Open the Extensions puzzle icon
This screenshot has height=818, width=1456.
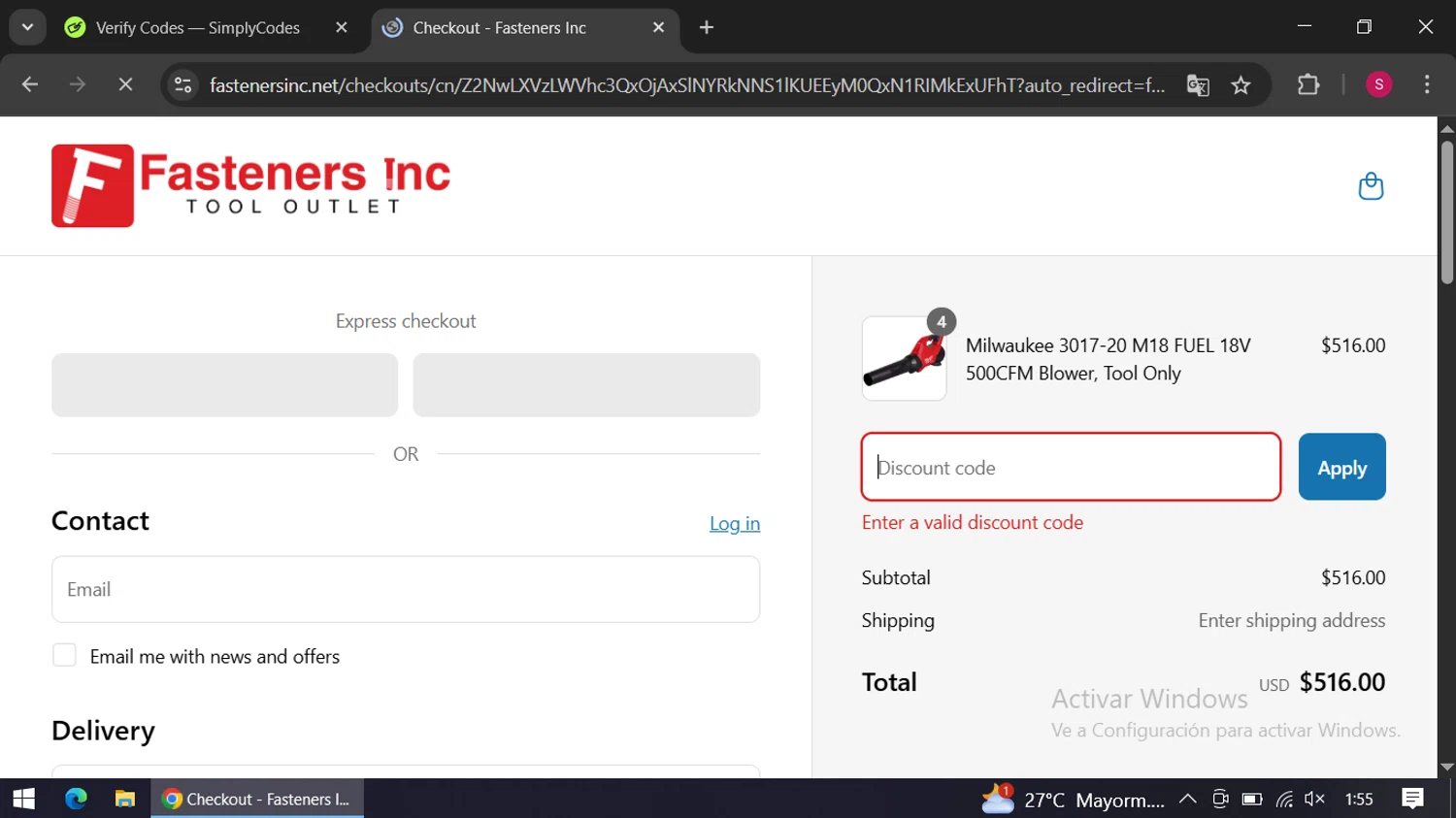1308,85
